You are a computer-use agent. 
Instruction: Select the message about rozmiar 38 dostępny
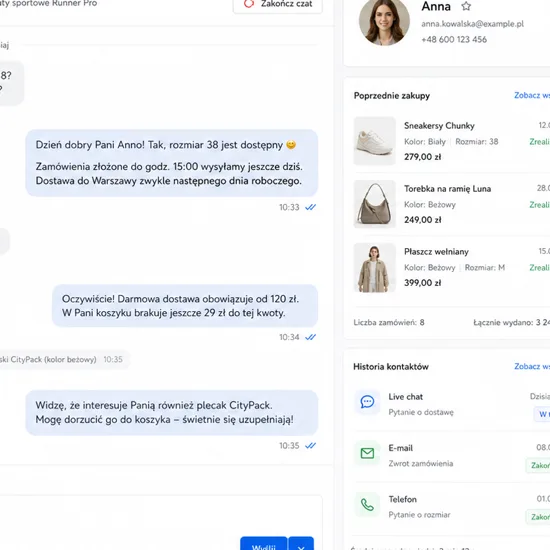pyautogui.click(x=172, y=163)
